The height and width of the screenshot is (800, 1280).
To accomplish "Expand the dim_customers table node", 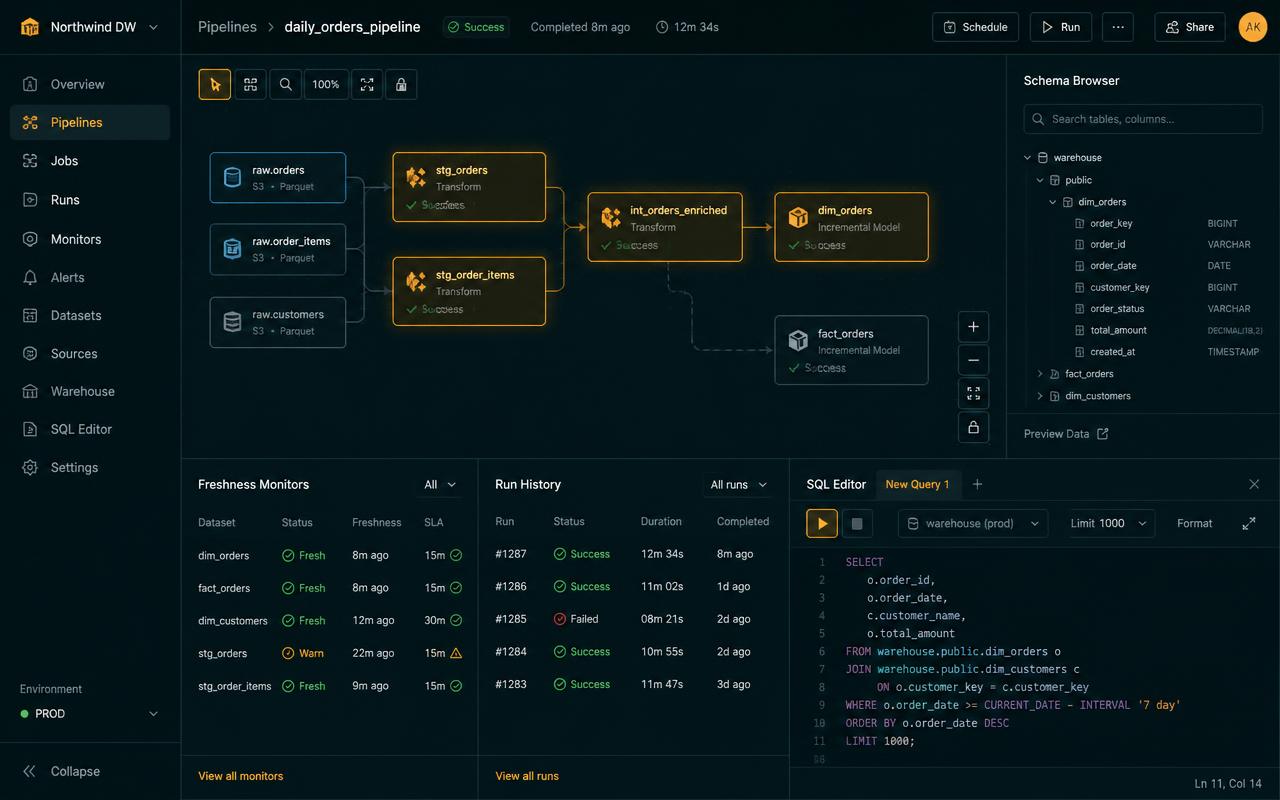I will (1040, 396).
